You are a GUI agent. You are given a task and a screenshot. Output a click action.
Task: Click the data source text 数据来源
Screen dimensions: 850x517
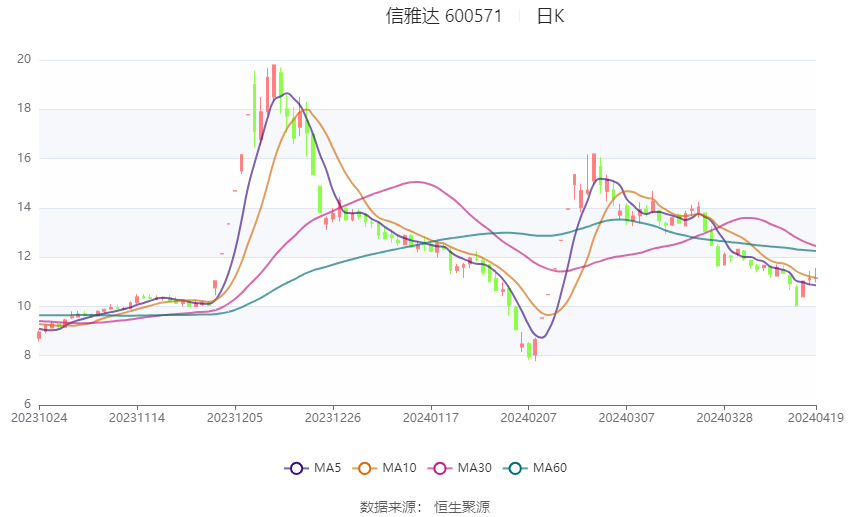tap(388, 507)
